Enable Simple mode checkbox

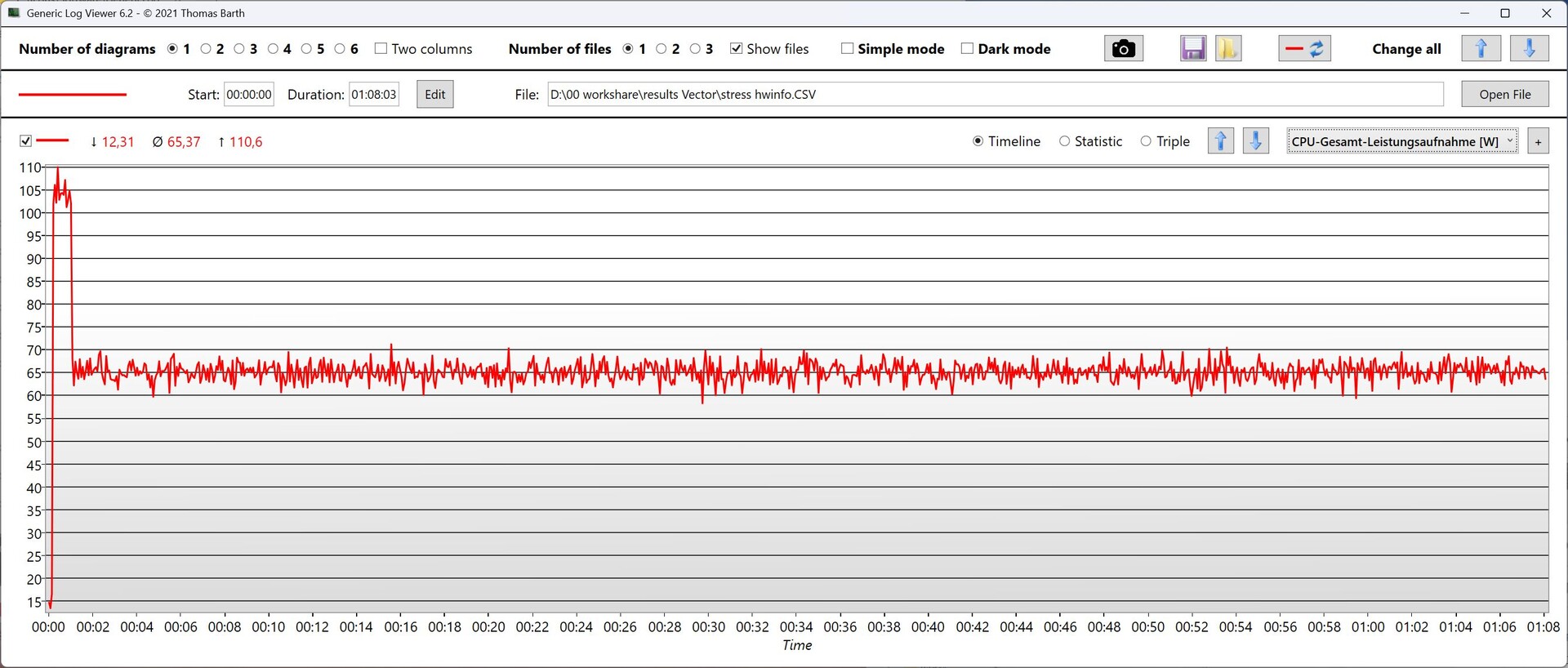[x=847, y=49]
